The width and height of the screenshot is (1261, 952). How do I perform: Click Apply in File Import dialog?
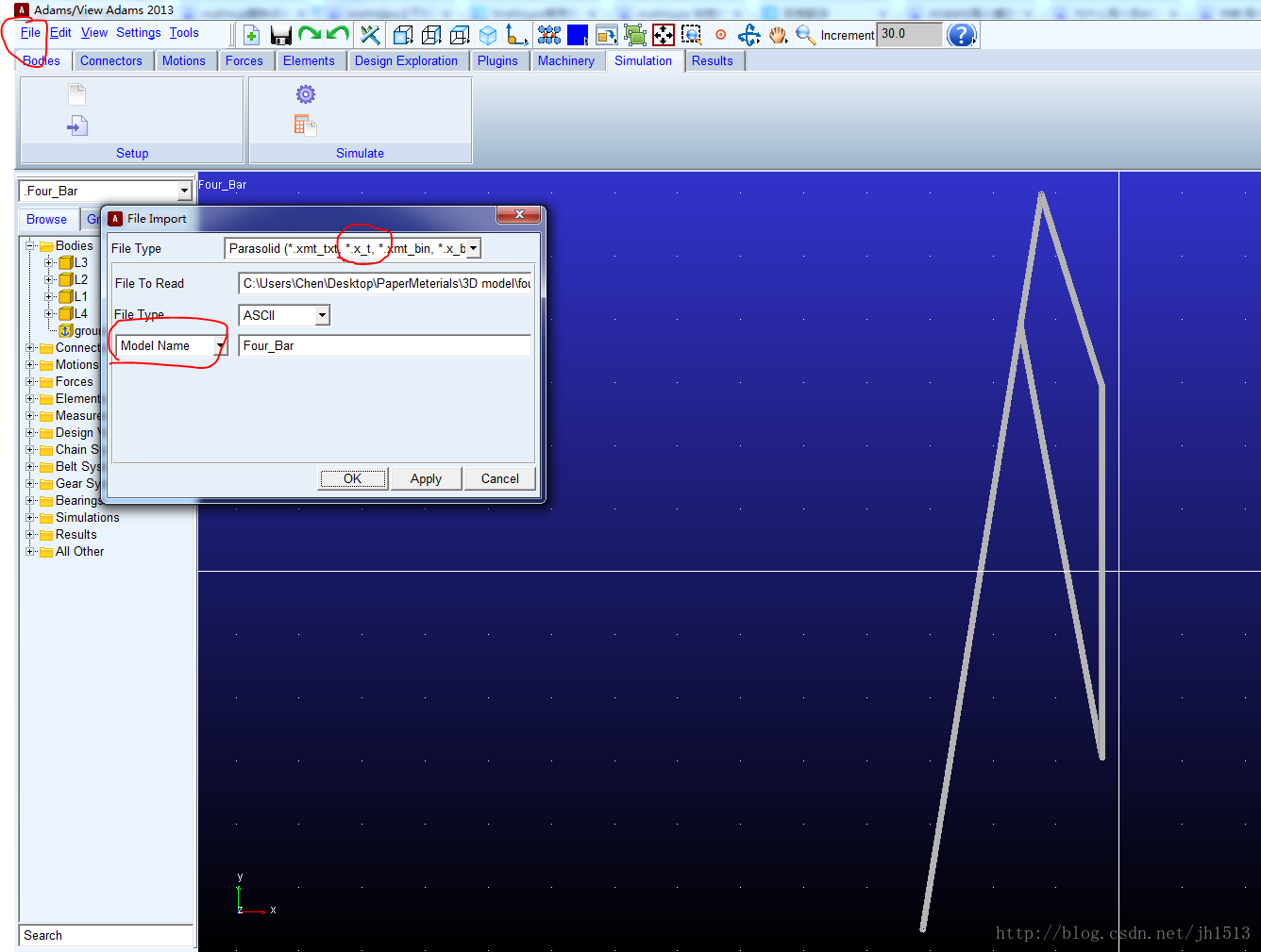tap(426, 478)
